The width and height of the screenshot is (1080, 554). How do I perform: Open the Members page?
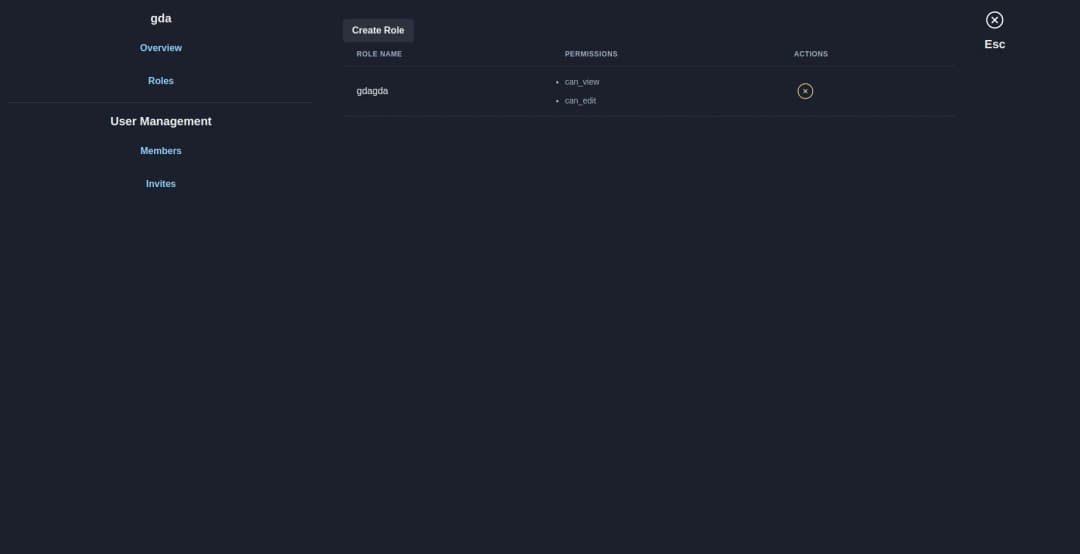tap(160, 151)
